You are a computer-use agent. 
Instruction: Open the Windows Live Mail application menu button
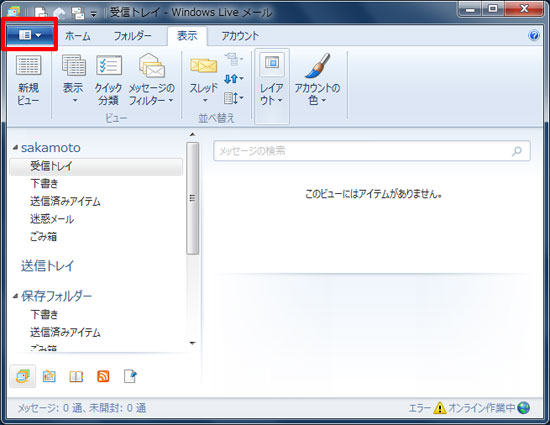point(29,35)
